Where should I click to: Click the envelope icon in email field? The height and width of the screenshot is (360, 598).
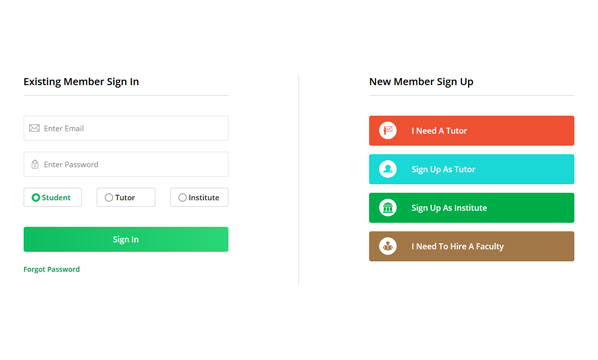[x=34, y=128]
